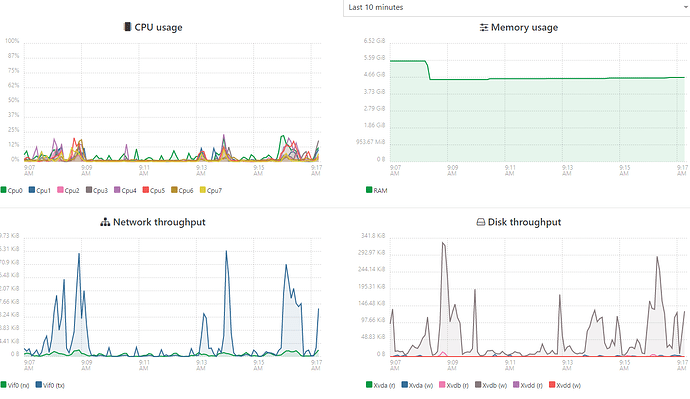Toggle the Xvda (r) legend swatch
This screenshot has width=690, height=399.
point(369,385)
